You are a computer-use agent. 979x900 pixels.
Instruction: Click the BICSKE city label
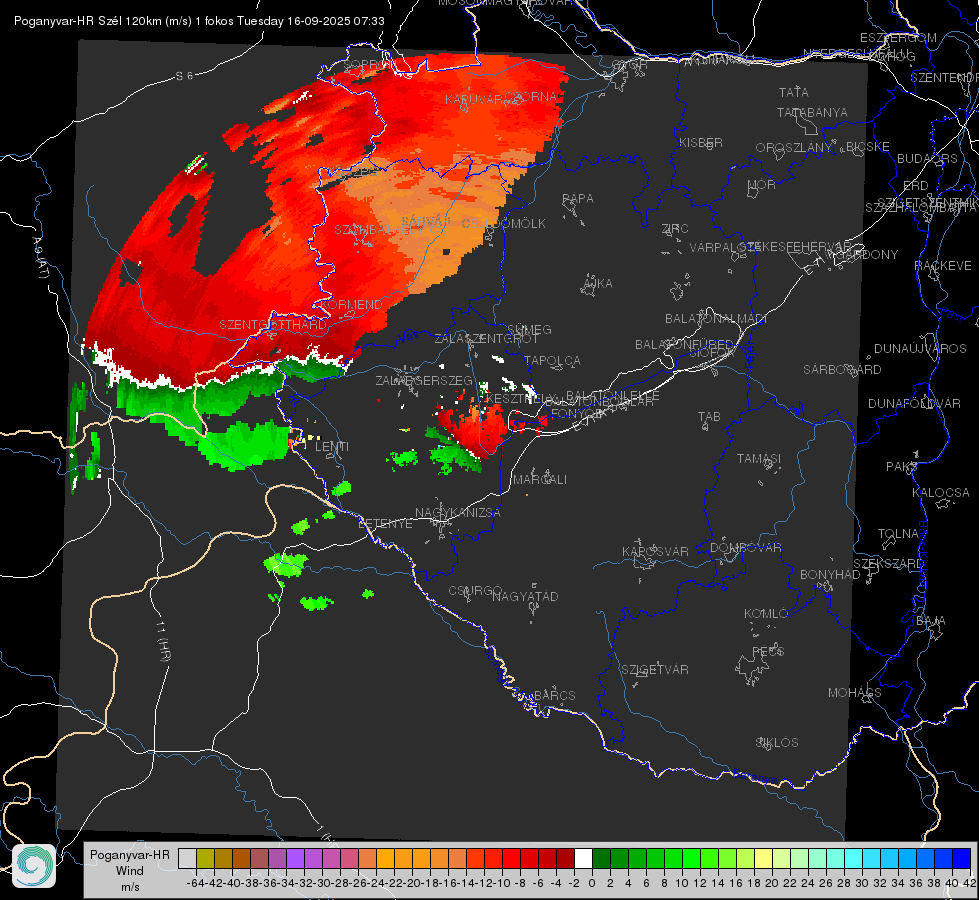(867, 147)
